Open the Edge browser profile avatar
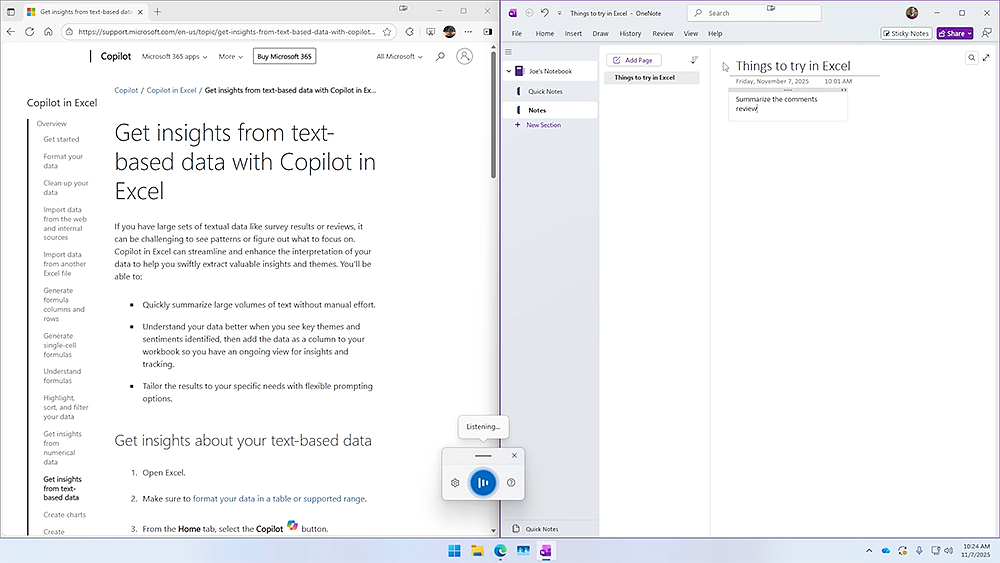 449,32
